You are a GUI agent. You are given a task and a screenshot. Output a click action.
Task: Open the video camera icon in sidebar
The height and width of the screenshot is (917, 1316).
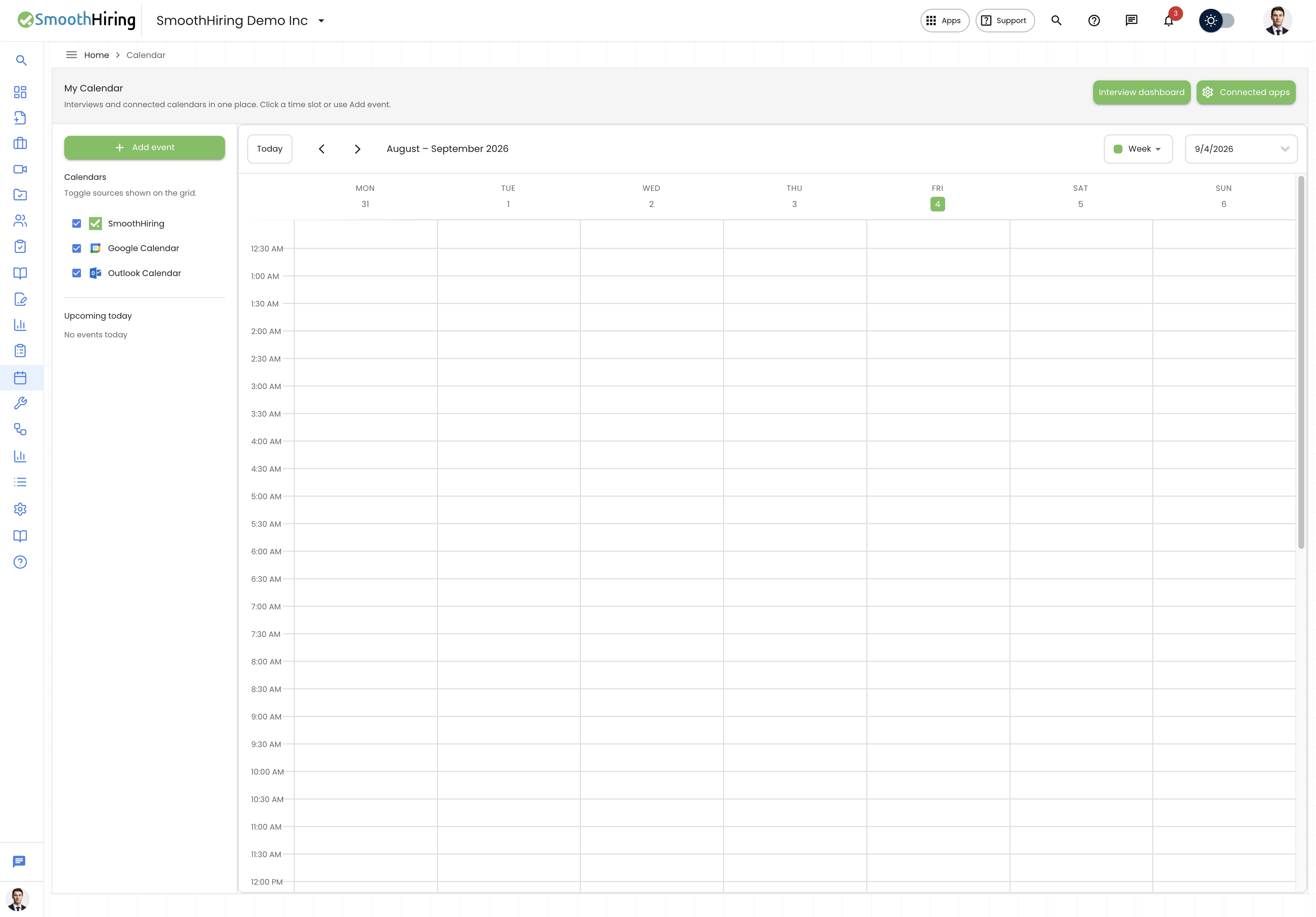20,169
